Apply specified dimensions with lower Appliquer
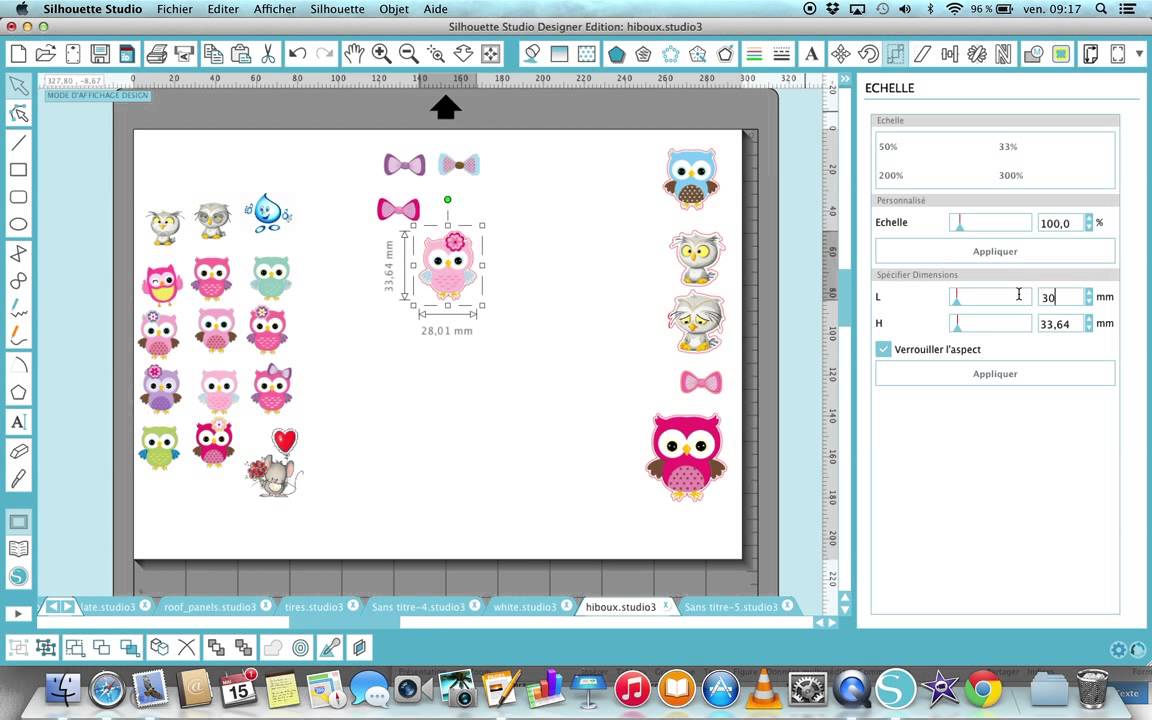The image size is (1152, 720). point(995,374)
